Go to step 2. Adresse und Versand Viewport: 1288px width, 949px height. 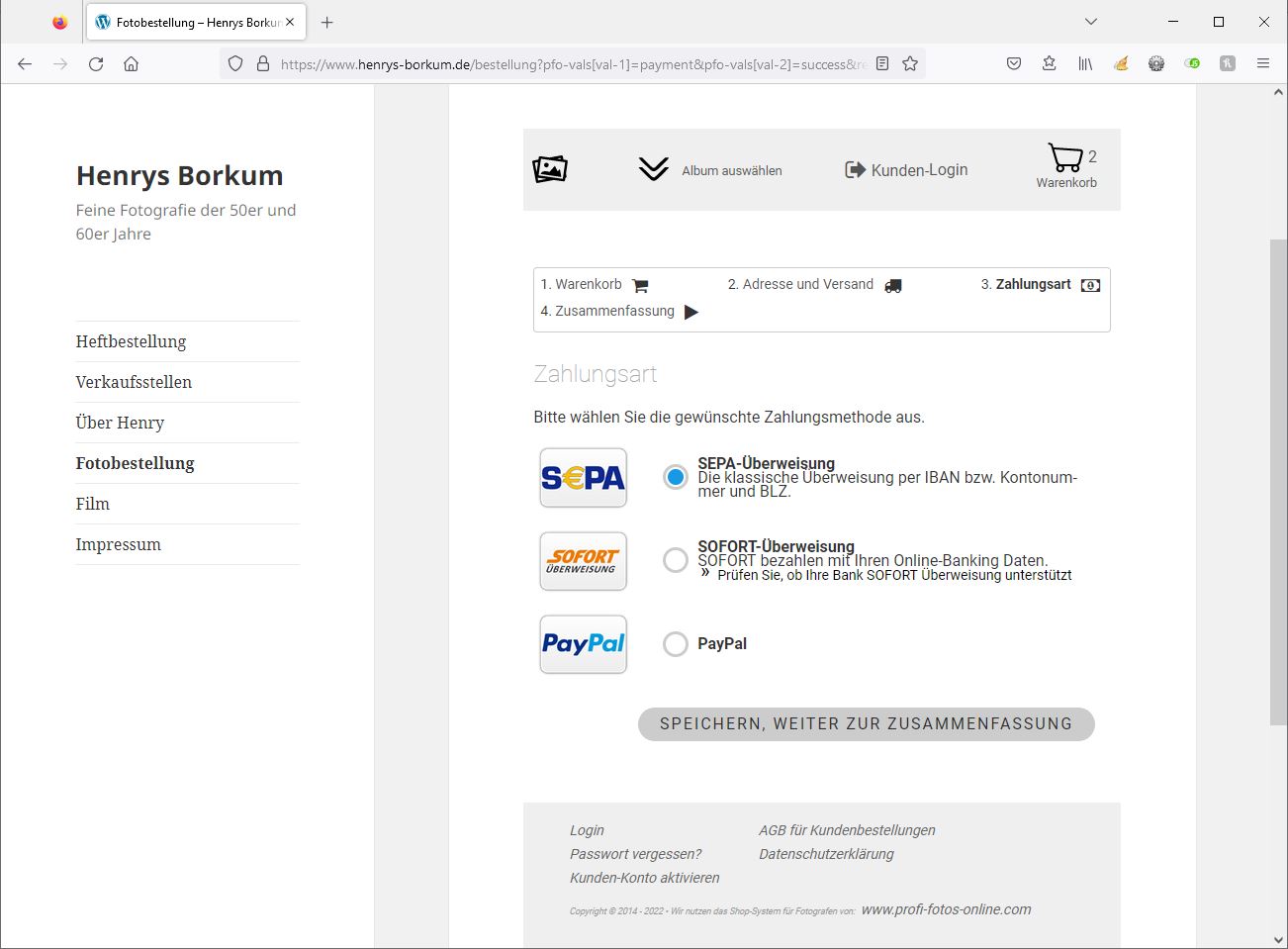[800, 284]
